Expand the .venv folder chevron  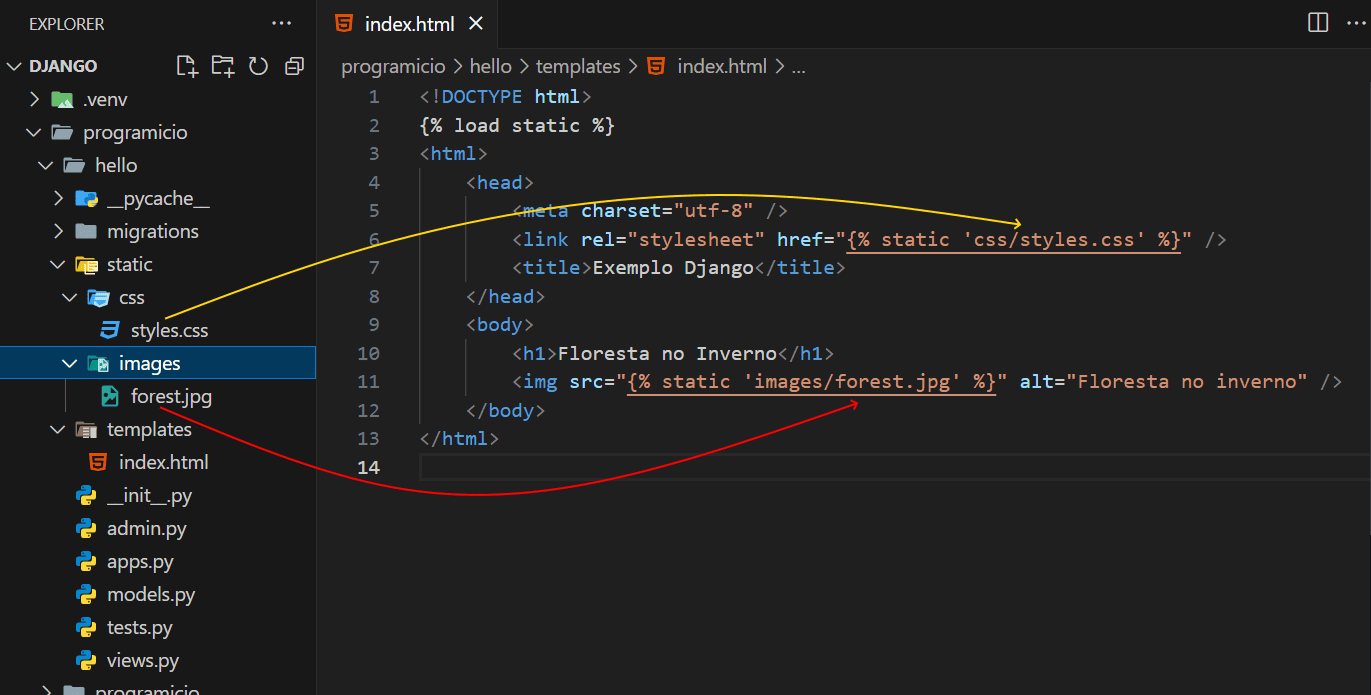click(x=34, y=99)
